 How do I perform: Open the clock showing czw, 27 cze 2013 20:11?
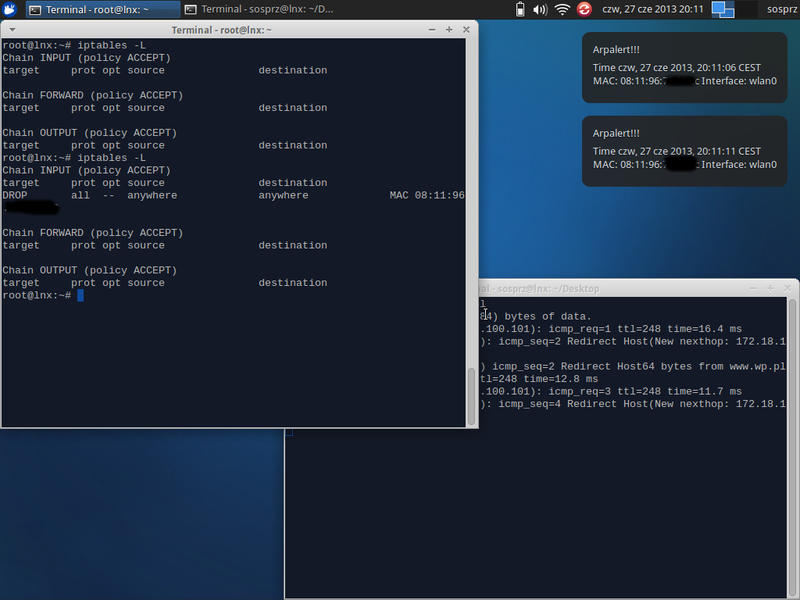pos(653,9)
